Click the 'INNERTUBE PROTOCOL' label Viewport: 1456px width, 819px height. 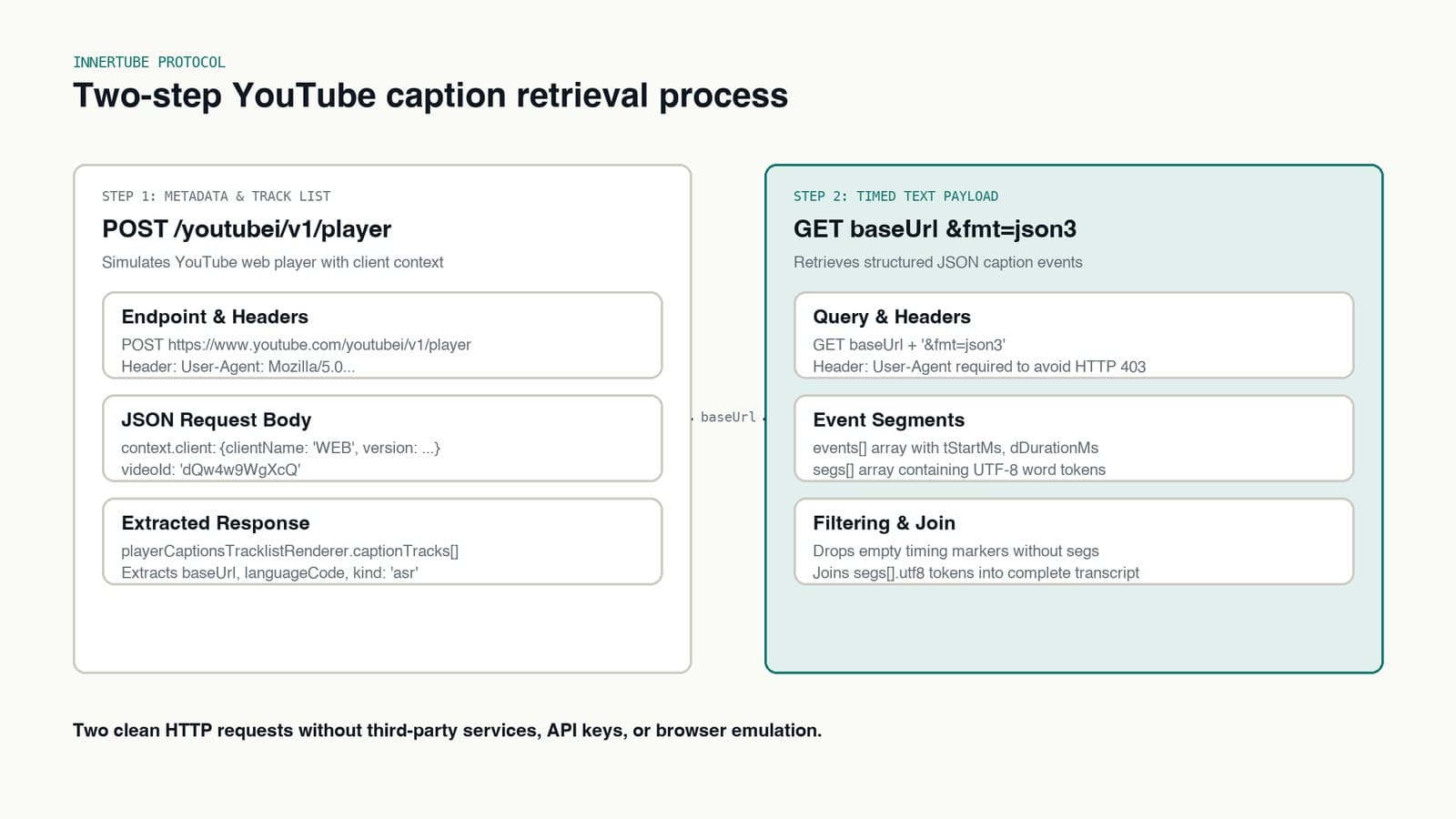pyautogui.click(x=149, y=62)
